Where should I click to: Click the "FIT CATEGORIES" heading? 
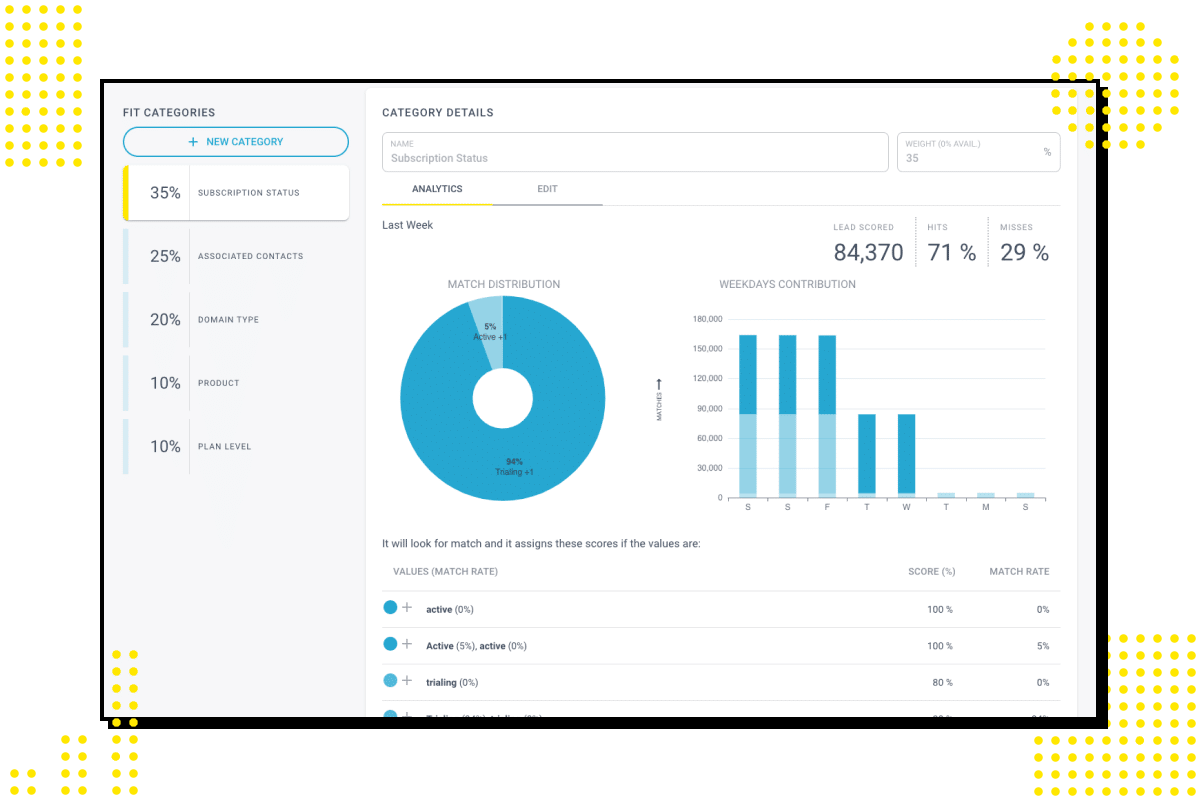click(x=169, y=113)
